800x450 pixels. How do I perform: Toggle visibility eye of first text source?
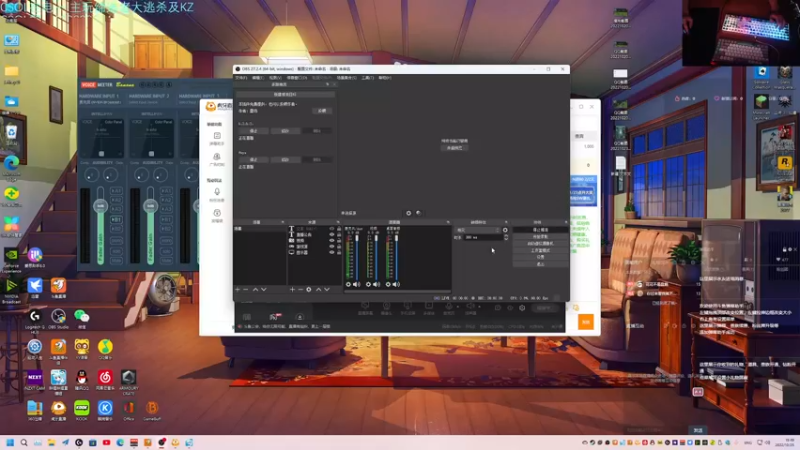click(332, 229)
